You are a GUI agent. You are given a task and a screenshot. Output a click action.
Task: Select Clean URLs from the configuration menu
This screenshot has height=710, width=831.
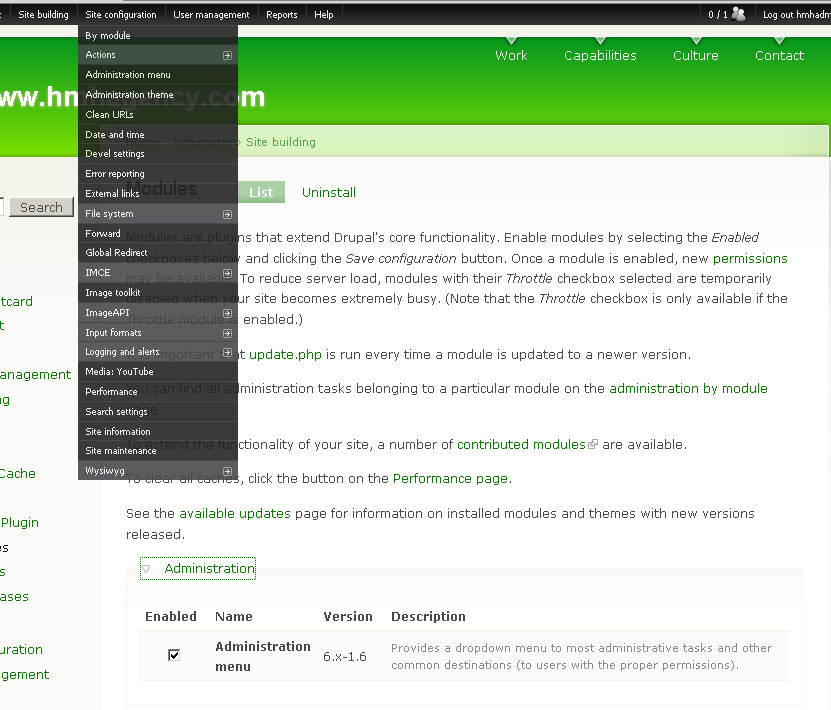110,114
